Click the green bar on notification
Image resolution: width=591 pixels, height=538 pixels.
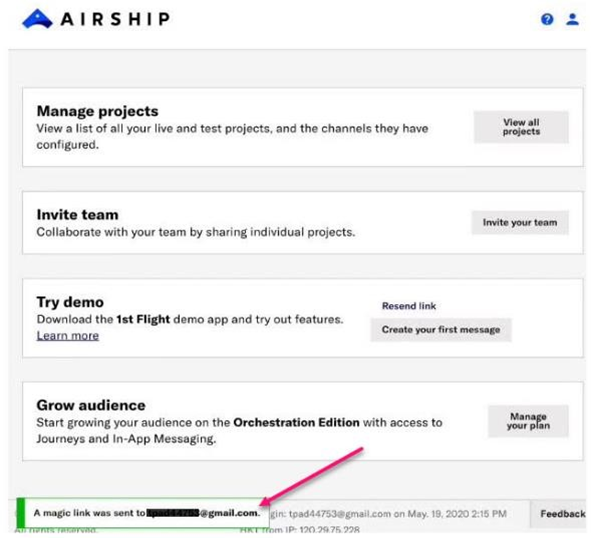pyautogui.click(x=21, y=513)
